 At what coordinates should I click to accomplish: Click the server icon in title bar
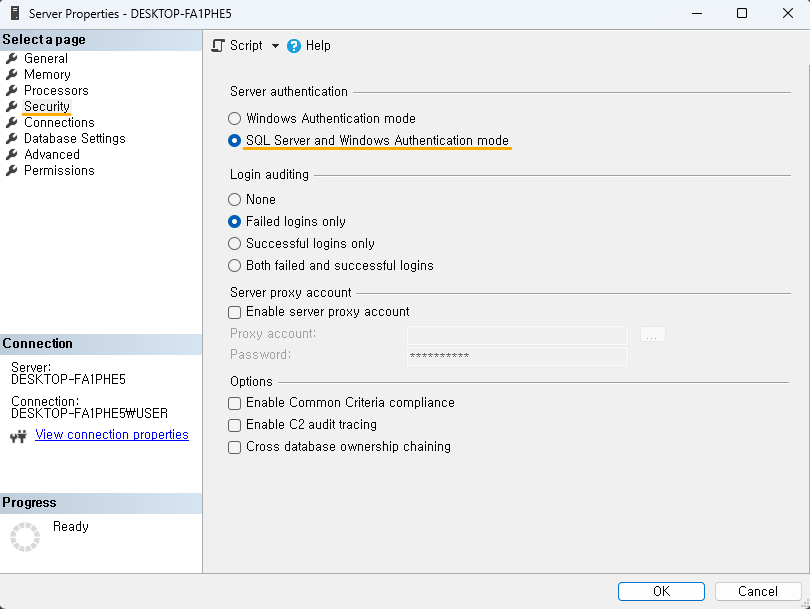point(15,13)
